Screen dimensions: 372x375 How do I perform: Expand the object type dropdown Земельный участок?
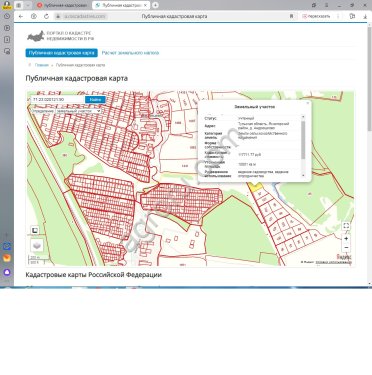coord(78,111)
